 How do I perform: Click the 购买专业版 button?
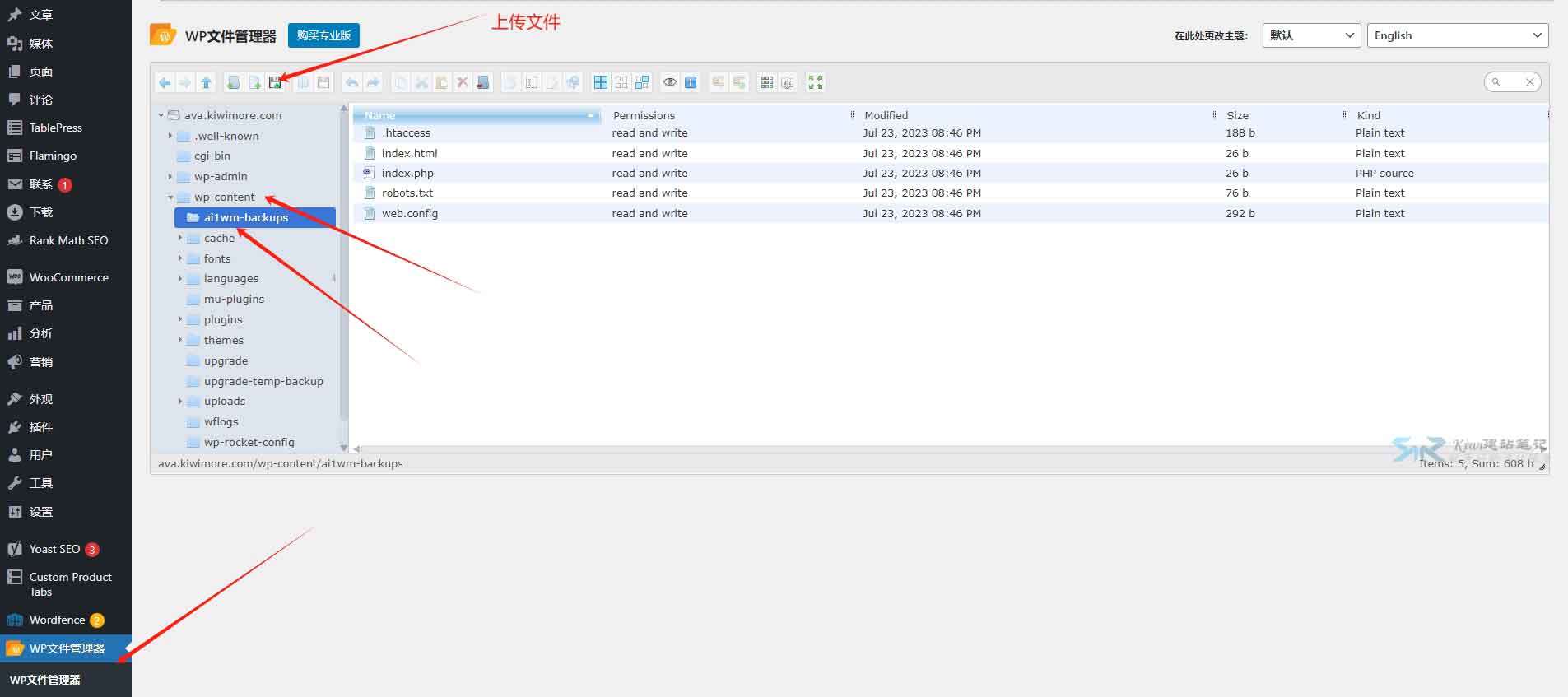[323, 35]
